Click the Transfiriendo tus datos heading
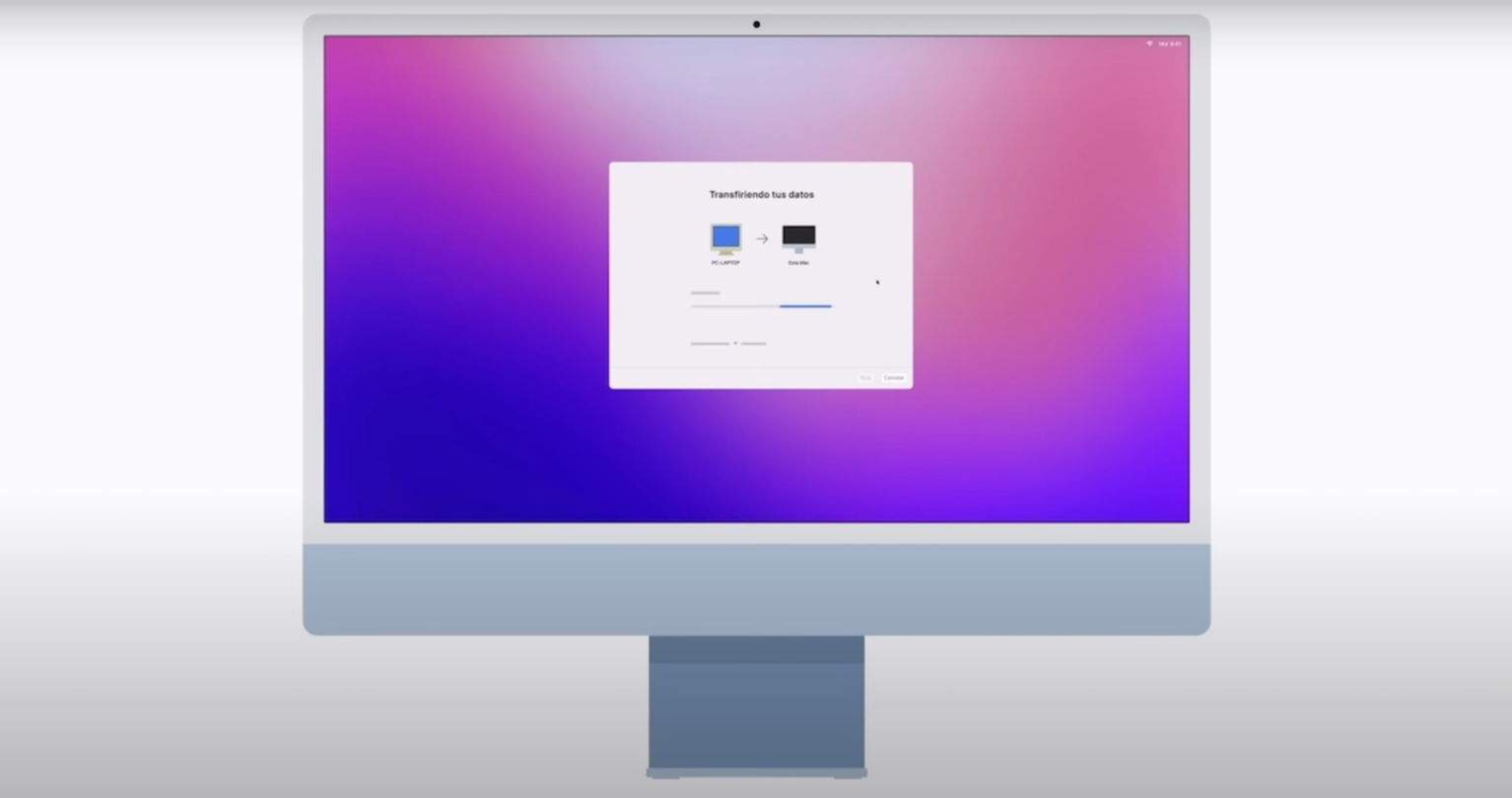 point(761,194)
